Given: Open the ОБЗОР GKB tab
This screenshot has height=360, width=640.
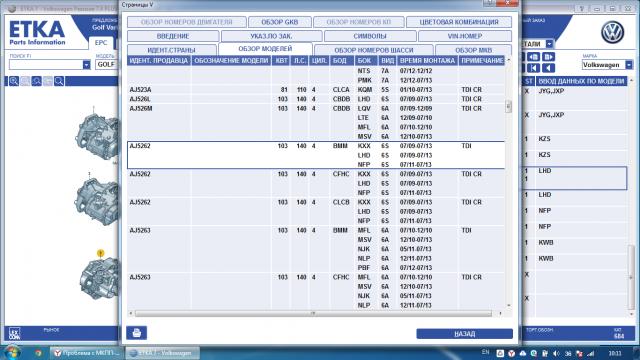Looking at the screenshot, I should point(280,22).
